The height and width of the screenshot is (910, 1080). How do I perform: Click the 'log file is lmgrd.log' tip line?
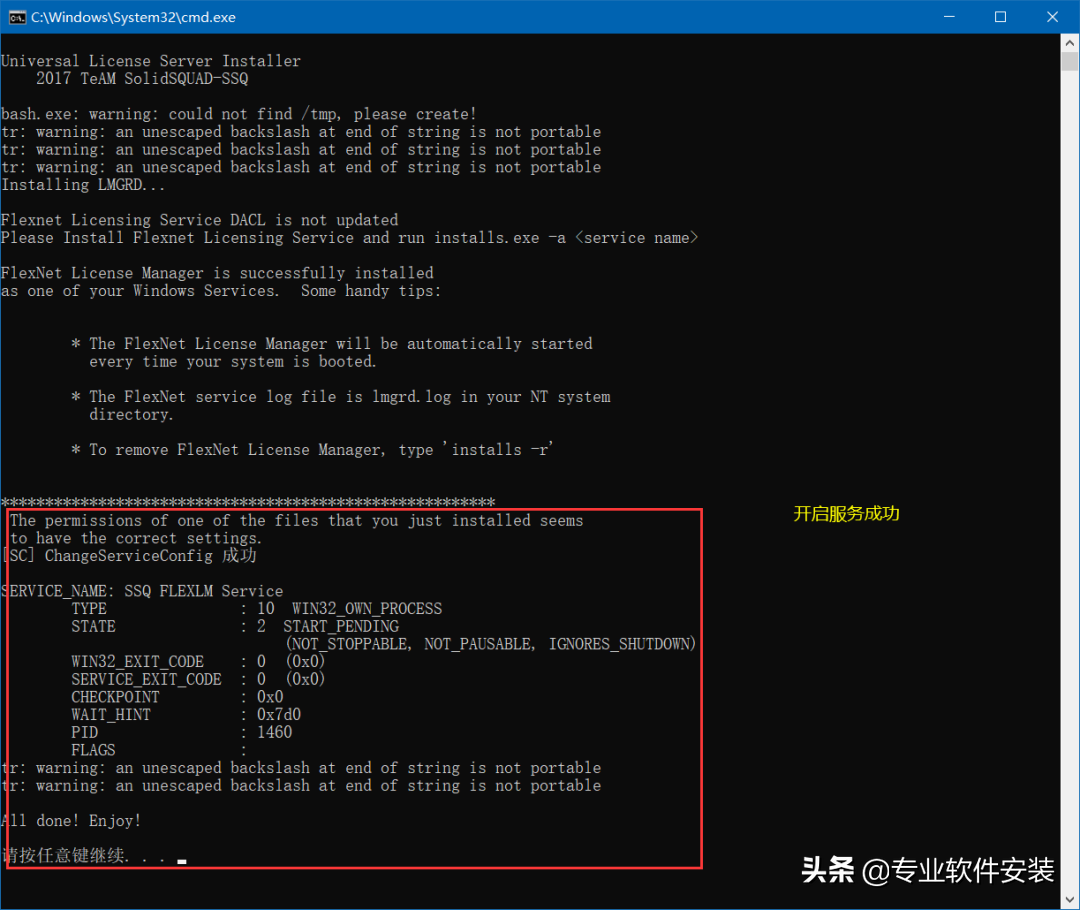341,397
